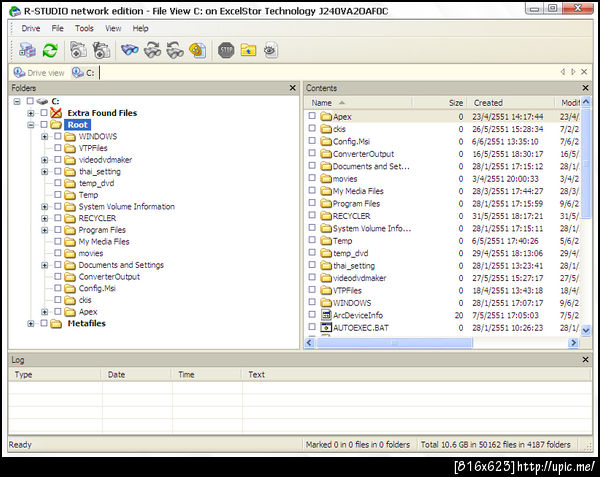Click the Create Image toolbar icon

[x=78, y=50]
